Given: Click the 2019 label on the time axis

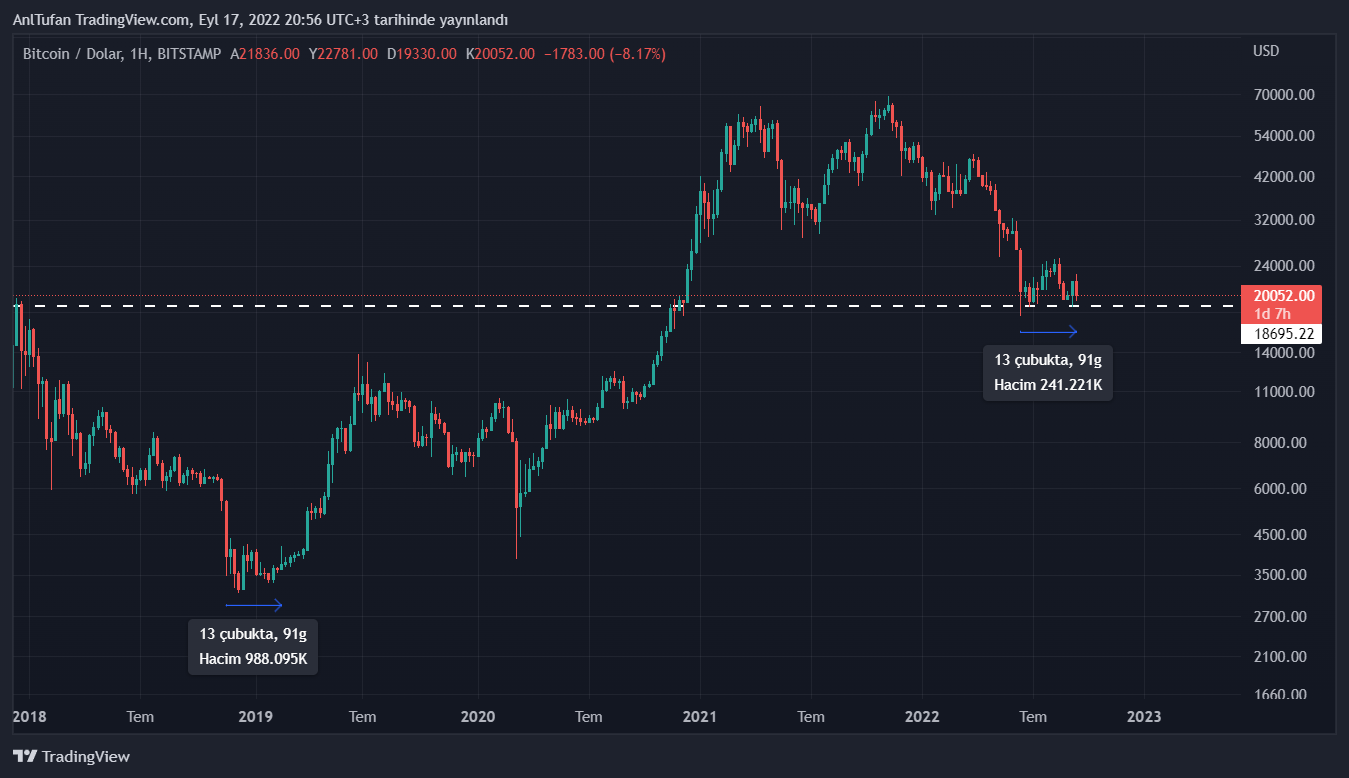Looking at the screenshot, I should [x=256, y=716].
